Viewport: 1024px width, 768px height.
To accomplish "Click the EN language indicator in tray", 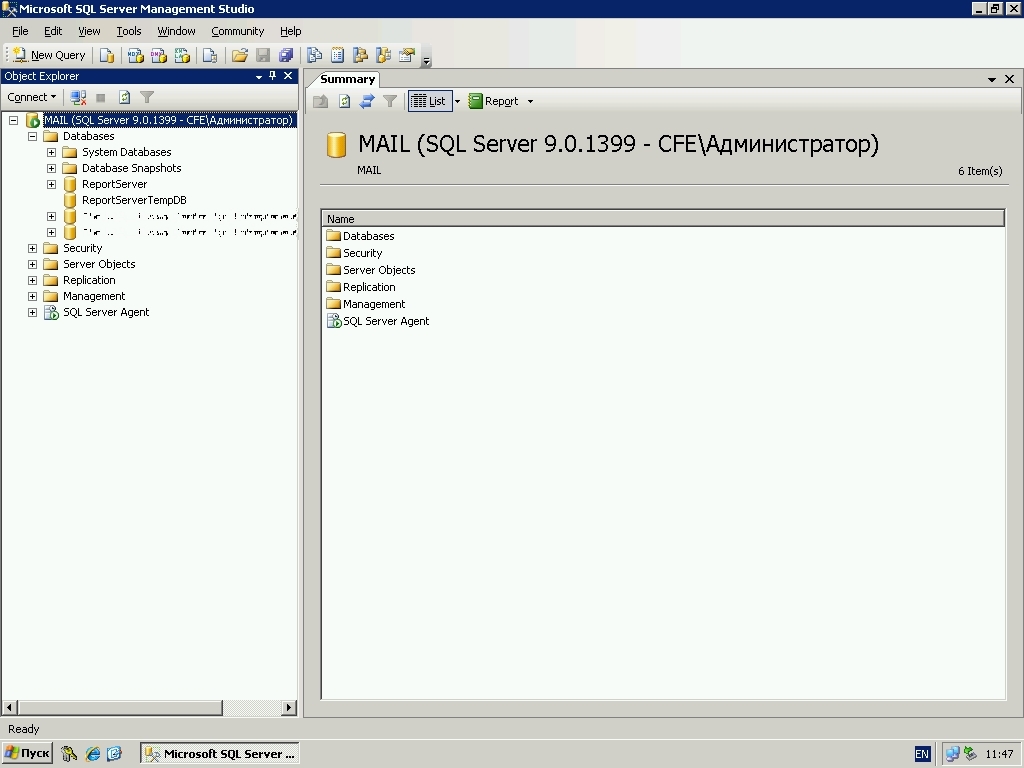I will click(x=921, y=754).
